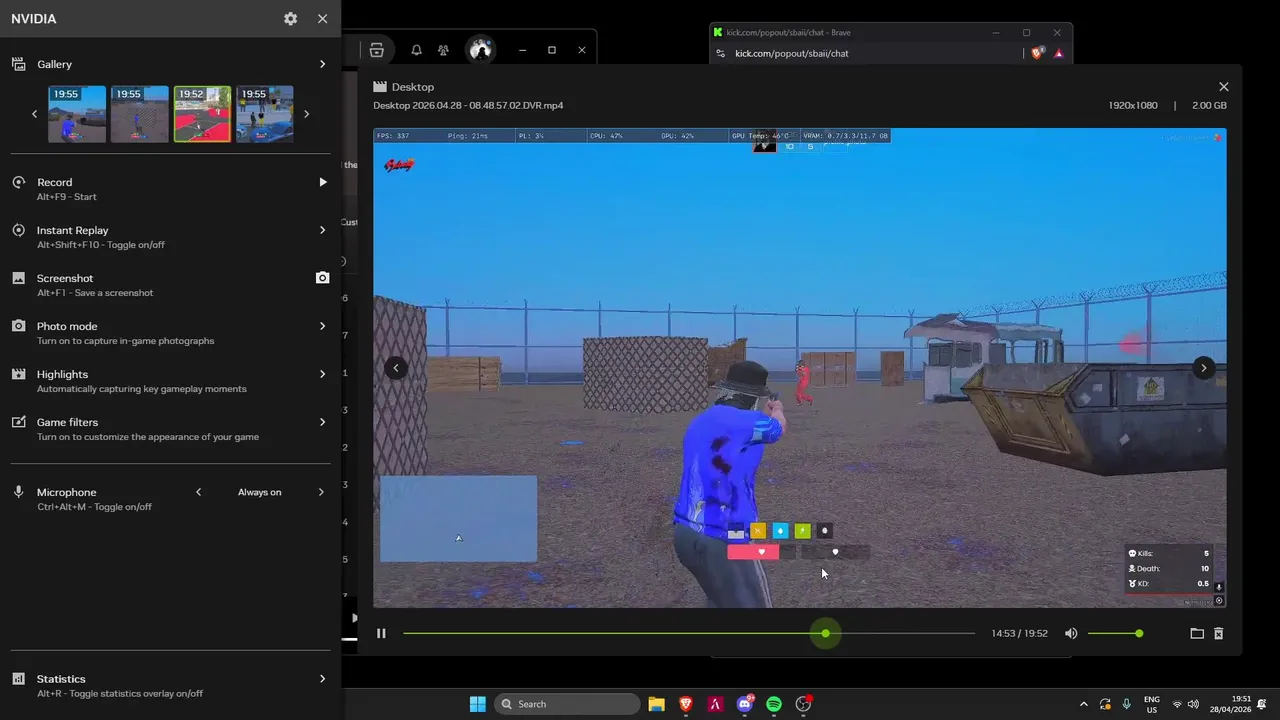Delete the video with trash icon
1280x720 pixels.
(1218, 633)
